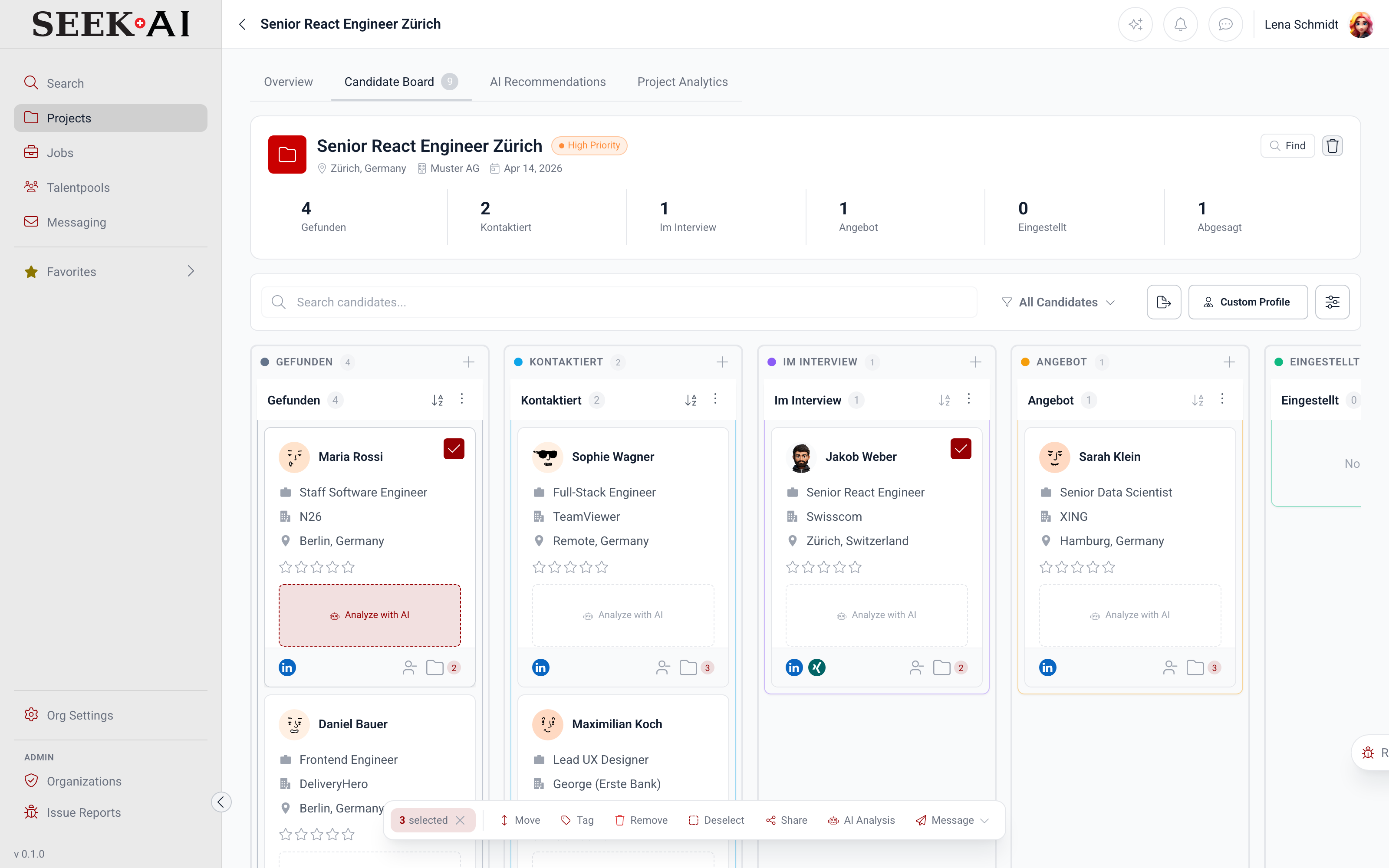1389x868 pixels.
Task: Open All Candidates filter dropdown
Action: [x=1058, y=302]
